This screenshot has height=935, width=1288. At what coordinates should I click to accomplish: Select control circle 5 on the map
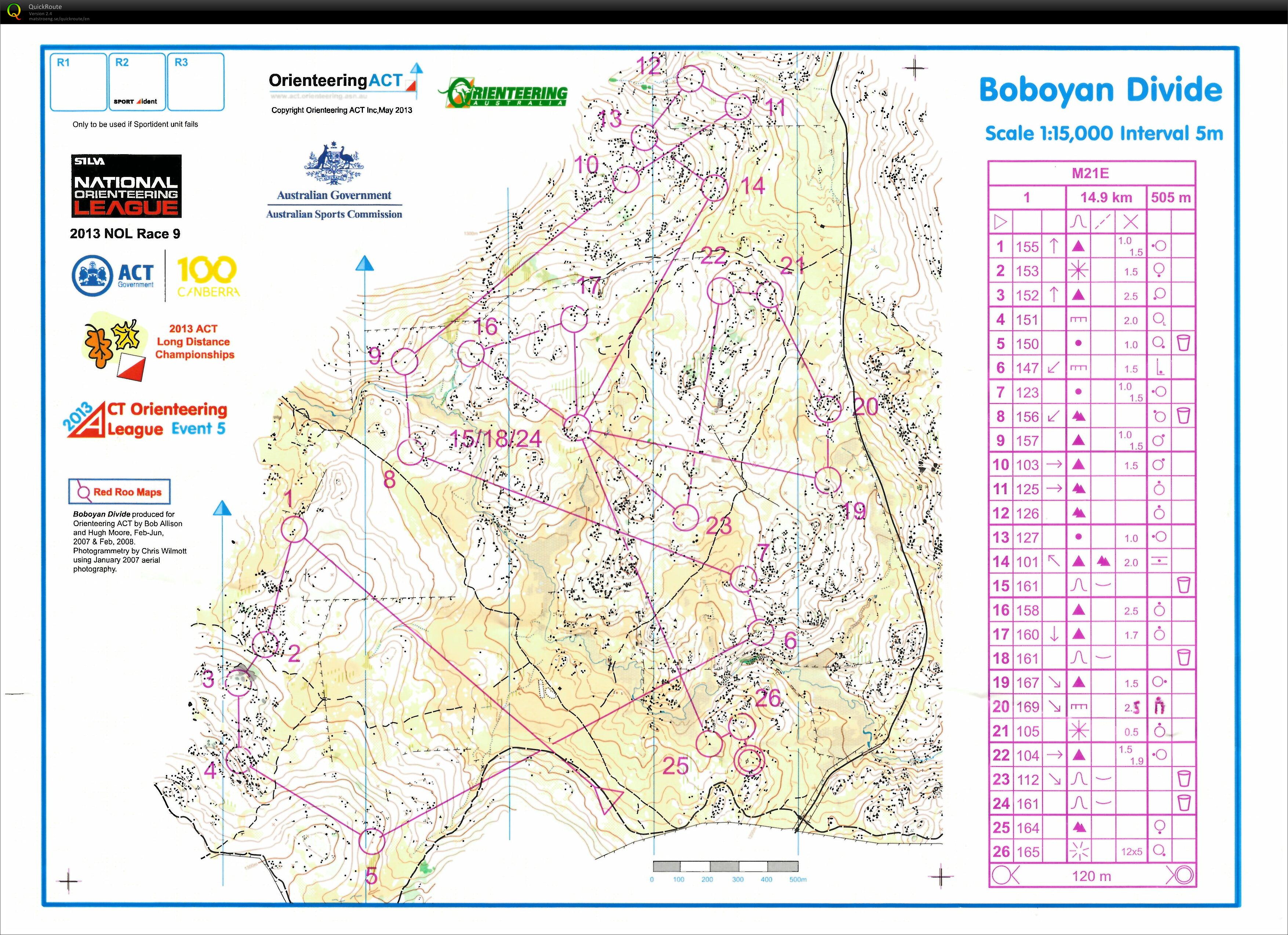(372, 841)
